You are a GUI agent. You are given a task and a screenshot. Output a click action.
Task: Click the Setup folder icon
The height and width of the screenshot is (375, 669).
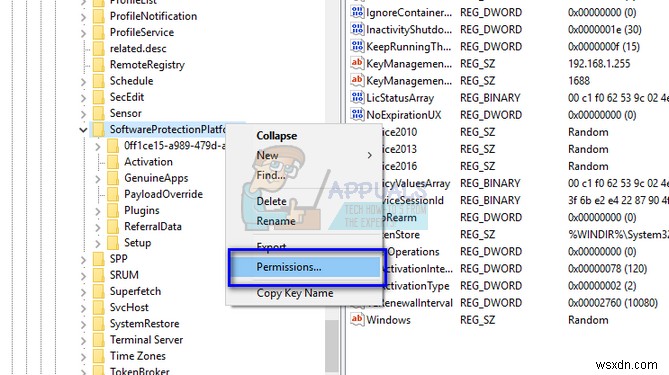(113, 243)
